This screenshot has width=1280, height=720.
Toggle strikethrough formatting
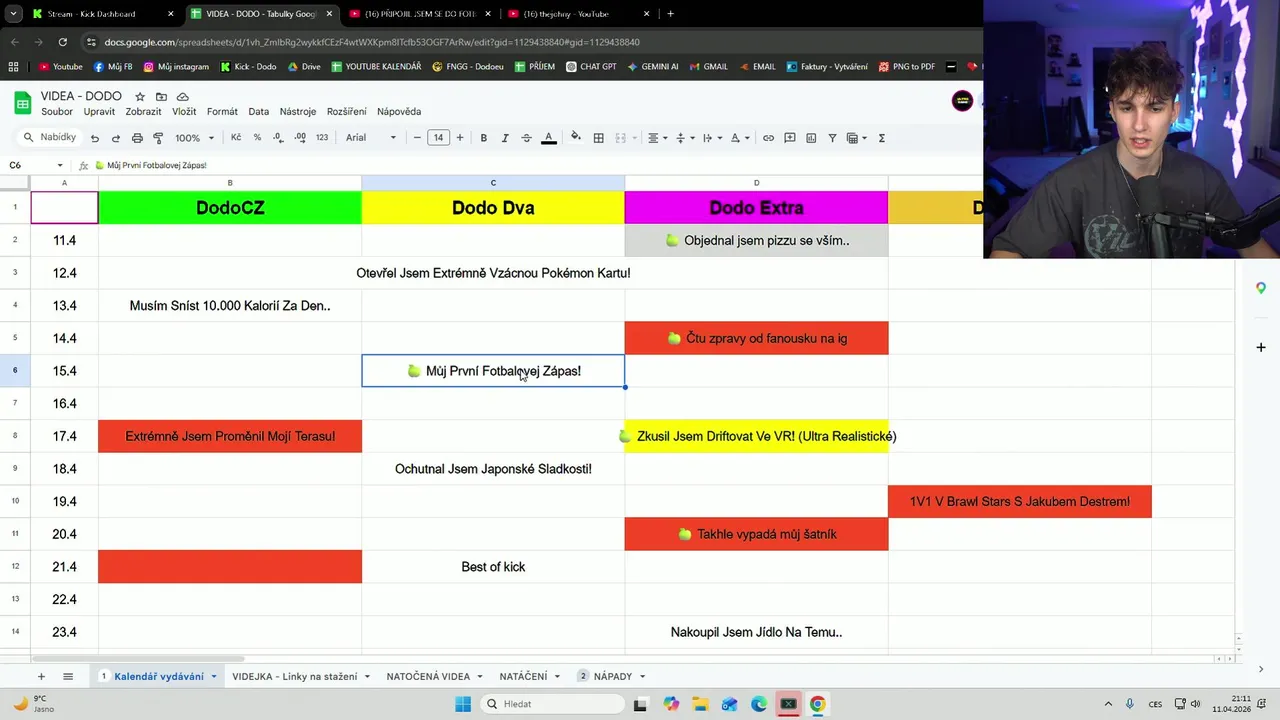(526, 138)
